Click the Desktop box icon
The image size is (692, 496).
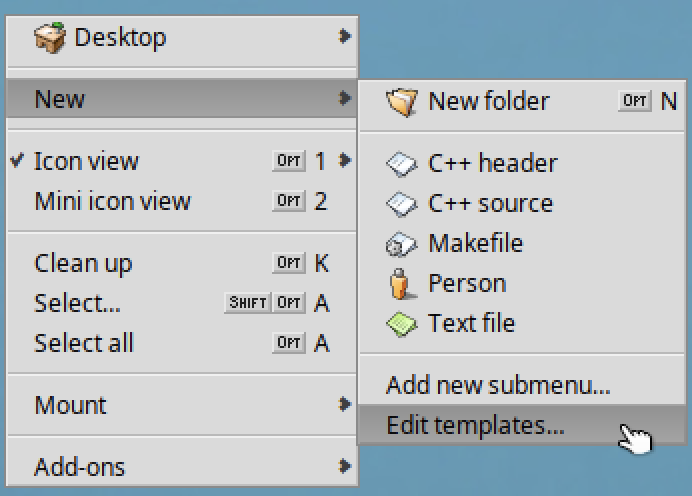(50, 38)
